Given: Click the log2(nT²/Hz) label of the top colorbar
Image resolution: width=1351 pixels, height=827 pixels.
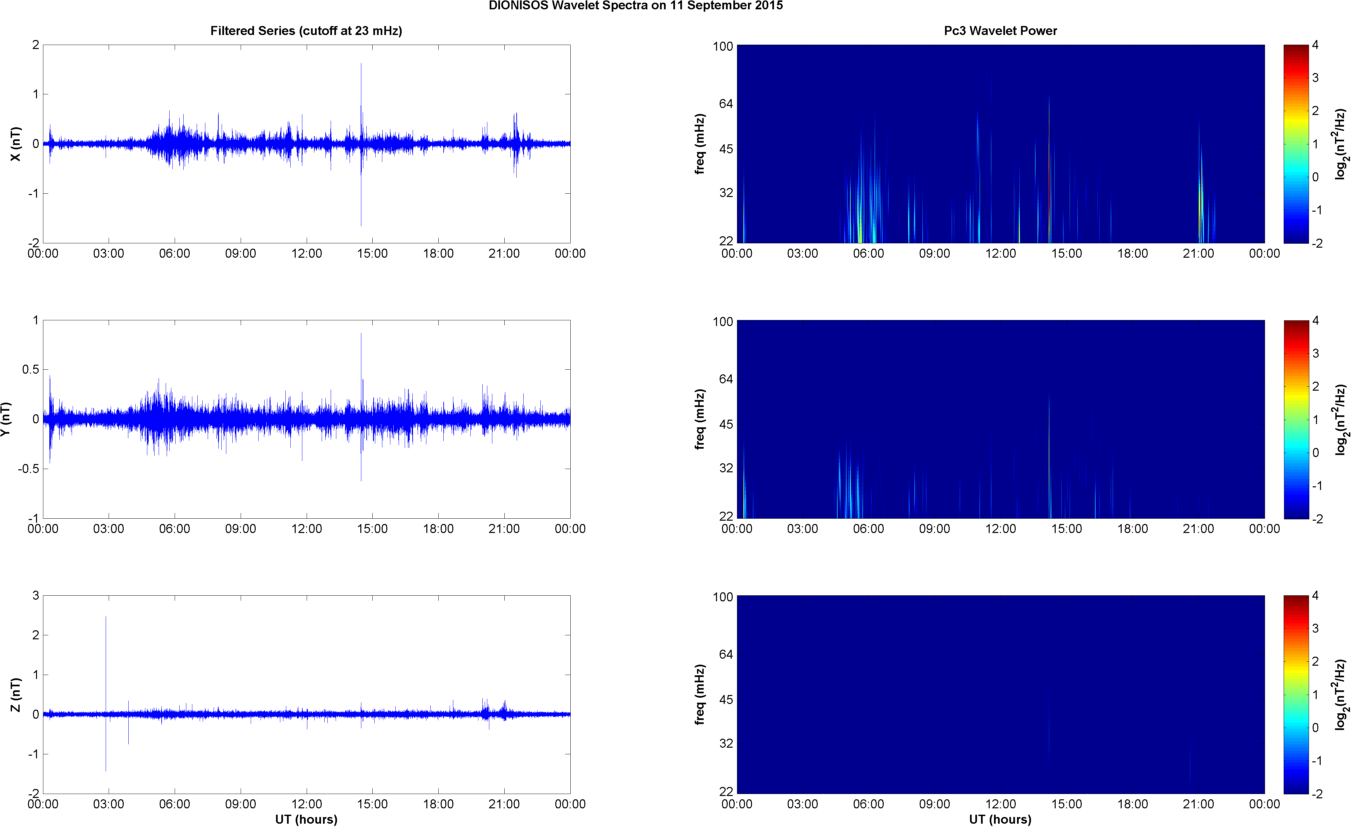Looking at the screenshot, I should coord(1342,144).
